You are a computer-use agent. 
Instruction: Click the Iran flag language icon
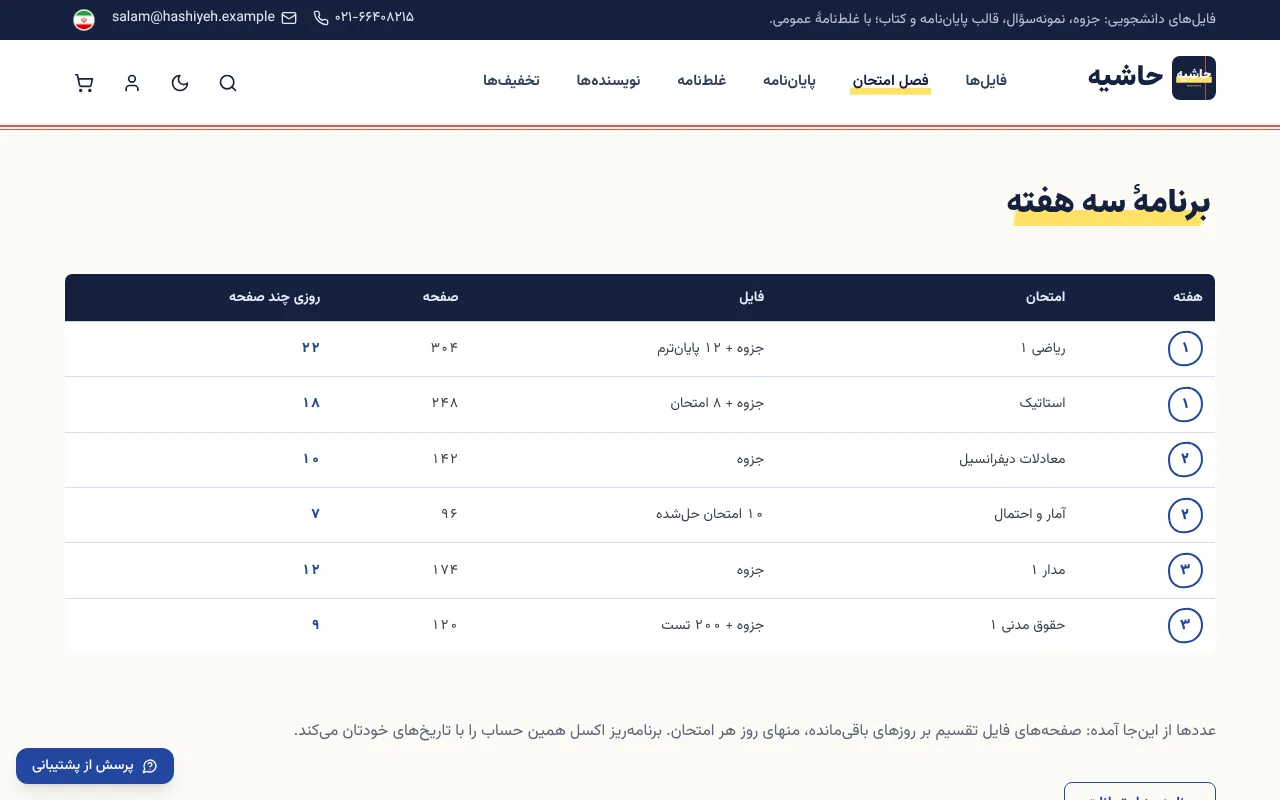pyautogui.click(x=84, y=19)
